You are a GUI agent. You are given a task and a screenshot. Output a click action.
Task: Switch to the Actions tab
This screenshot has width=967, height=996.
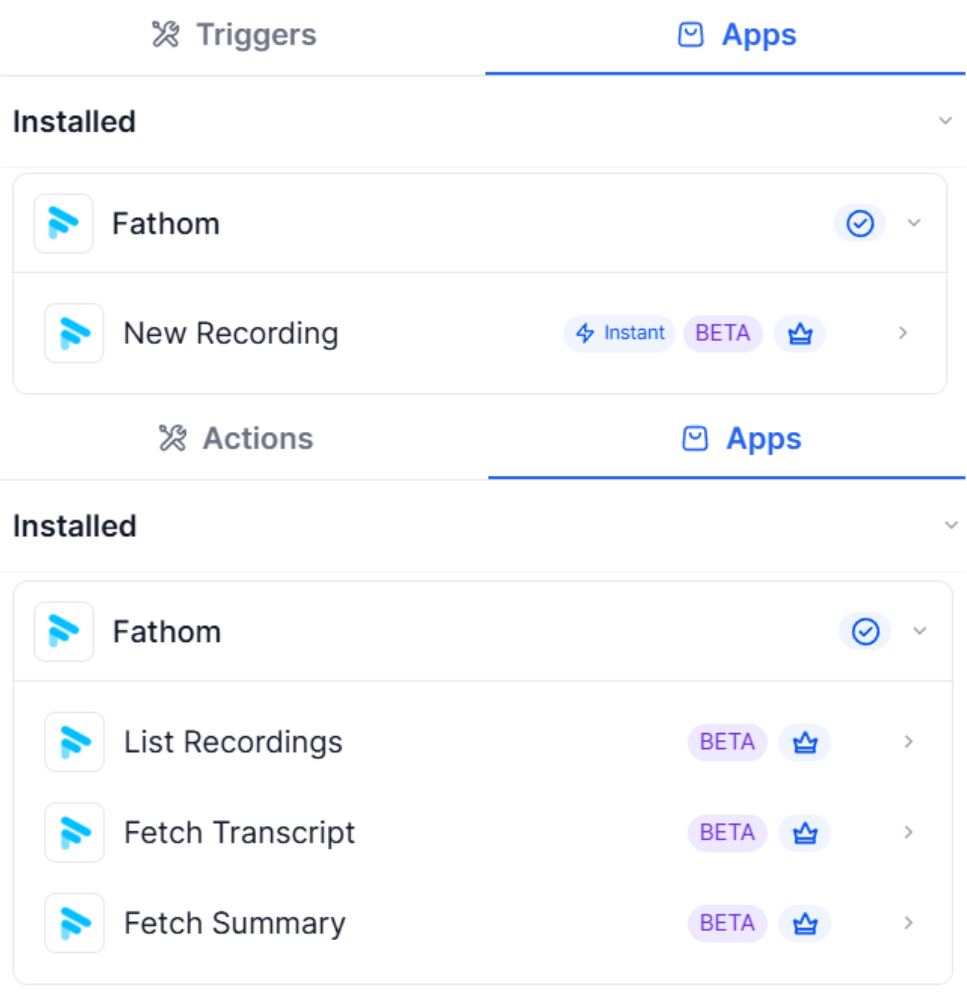point(236,439)
